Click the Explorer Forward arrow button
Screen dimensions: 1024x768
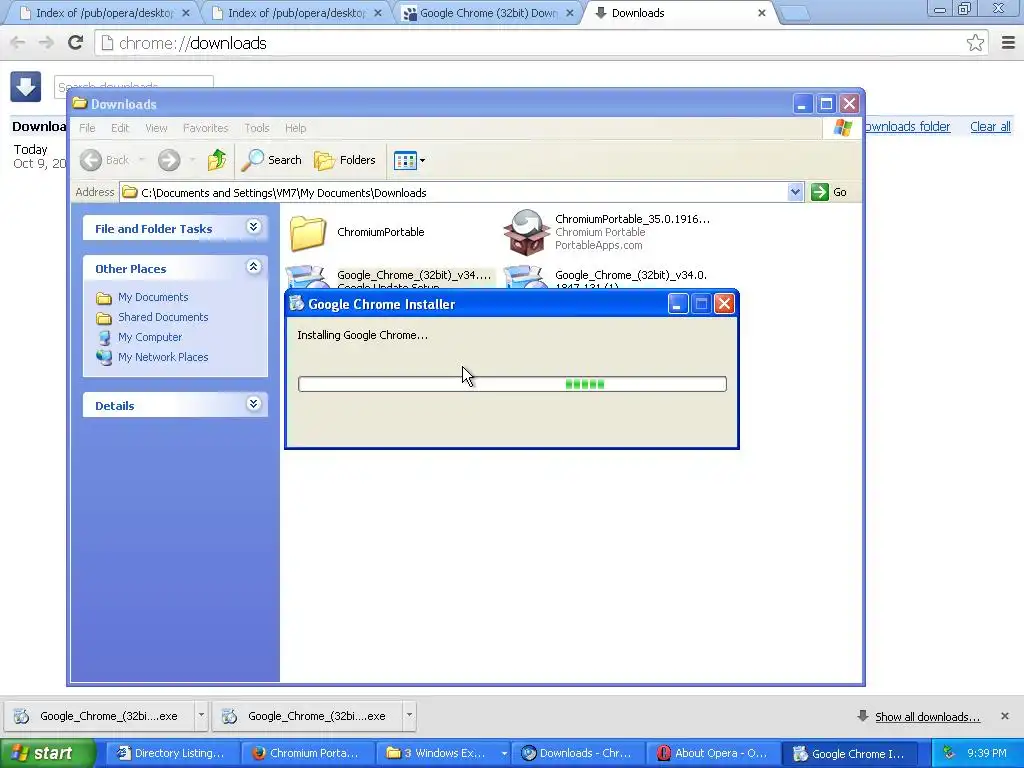(169, 160)
